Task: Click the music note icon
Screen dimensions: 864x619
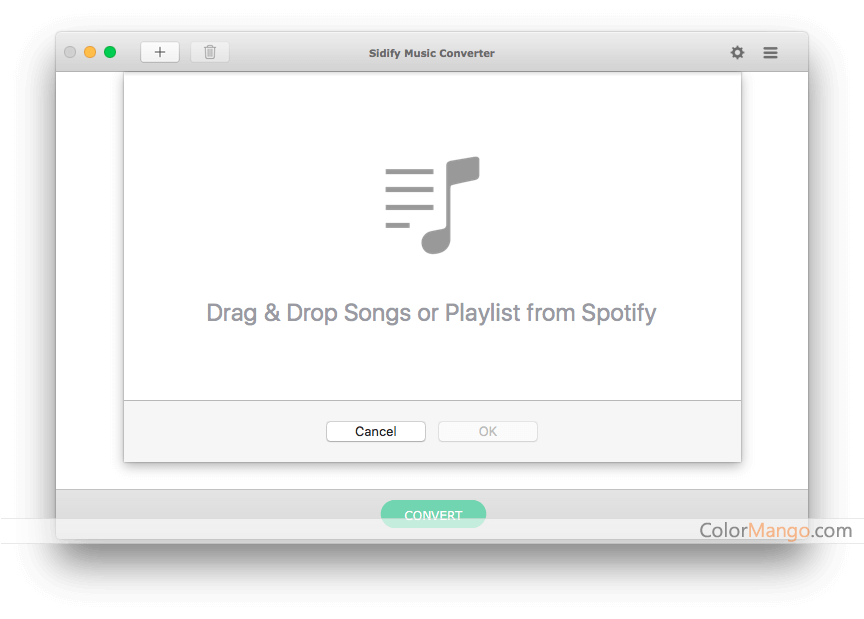Action: pyautogui.click(x=451, y=205)
